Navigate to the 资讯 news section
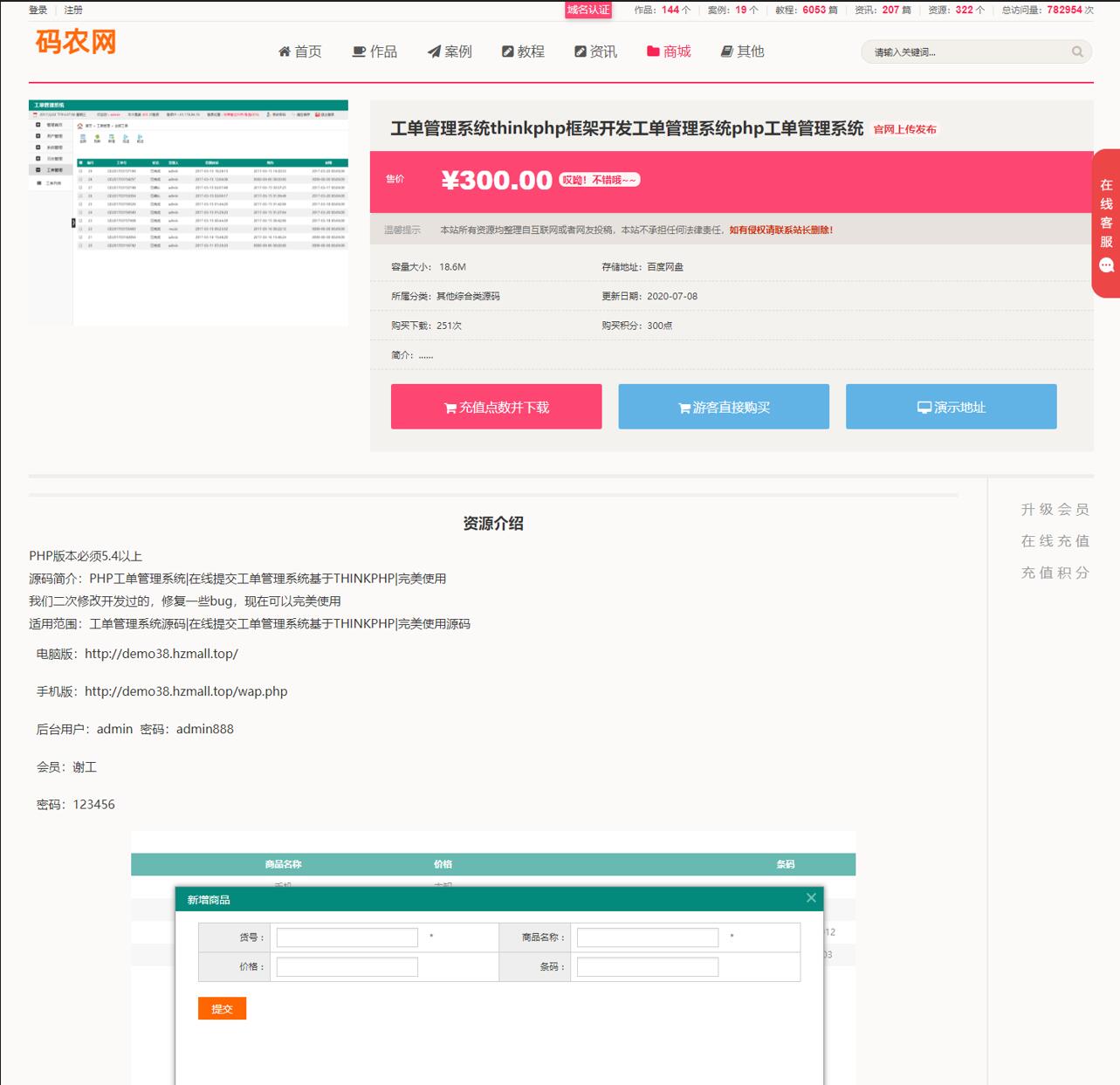This screenshot has height=1085, width=1120. [x=595, y=52]
